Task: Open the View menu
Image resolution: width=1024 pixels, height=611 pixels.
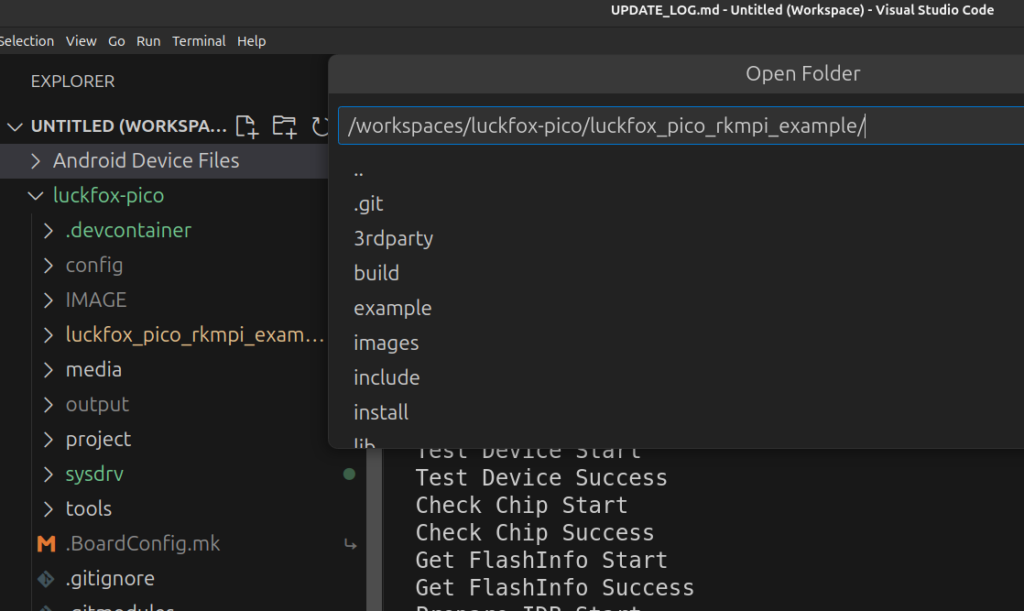Action: tap(81, 41)
